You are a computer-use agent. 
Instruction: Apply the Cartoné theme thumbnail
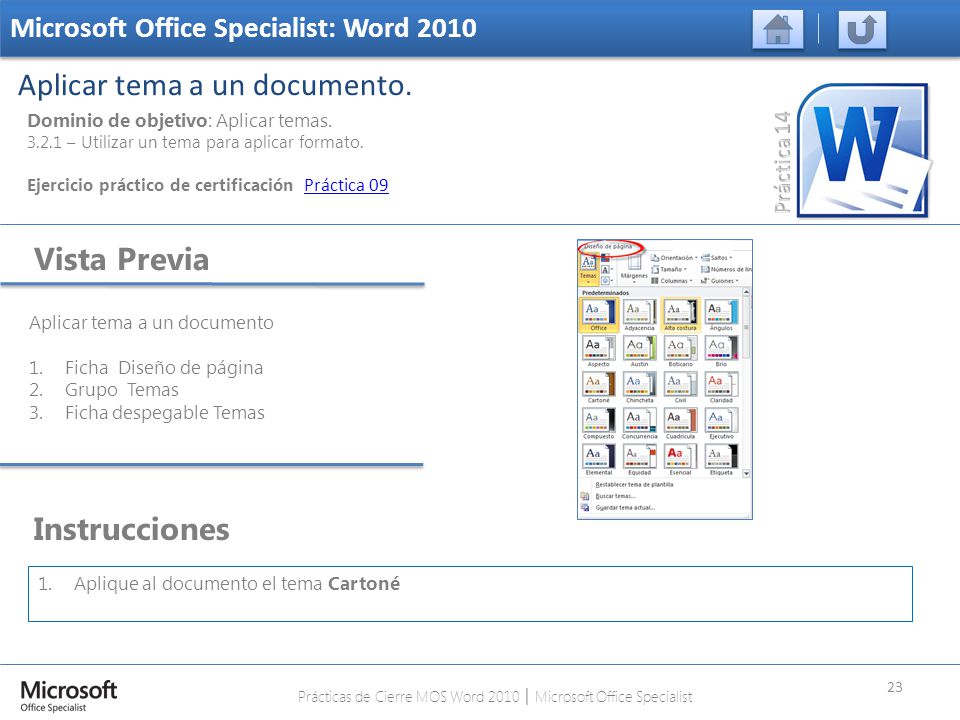pos(599,387)
